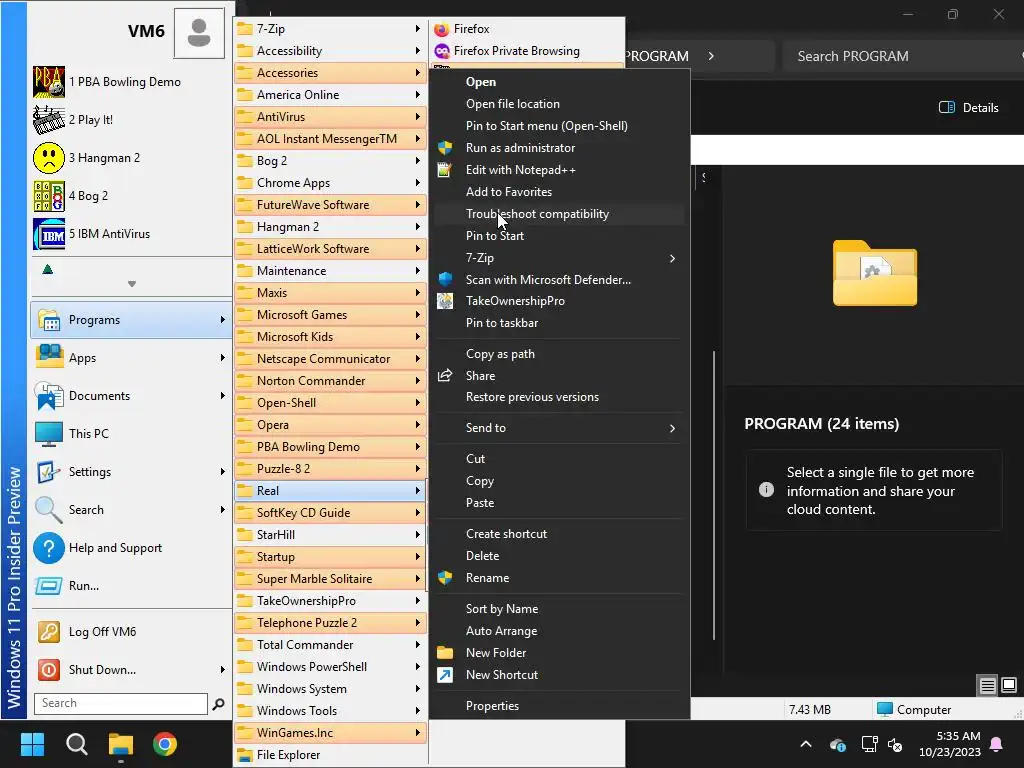Viewport: 1024px width, 768px height.
Task: Expand the Windows Tools folder
Action: coord(330,711)
